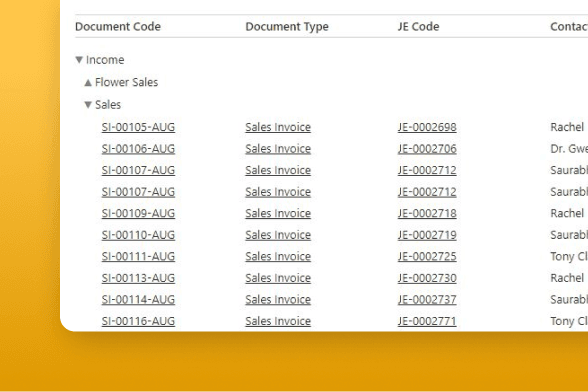Viewport: 588px width, 392px height.
Task: Open document SI-00110-AUG
Action: (138, 235)
